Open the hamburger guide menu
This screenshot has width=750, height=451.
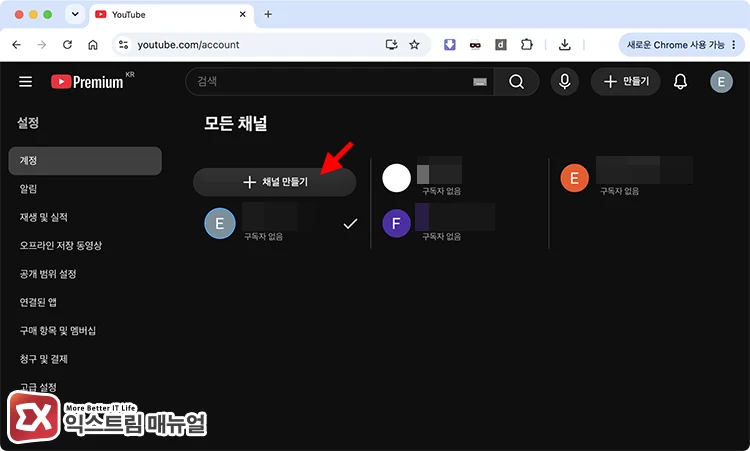(x=26, y=82)
